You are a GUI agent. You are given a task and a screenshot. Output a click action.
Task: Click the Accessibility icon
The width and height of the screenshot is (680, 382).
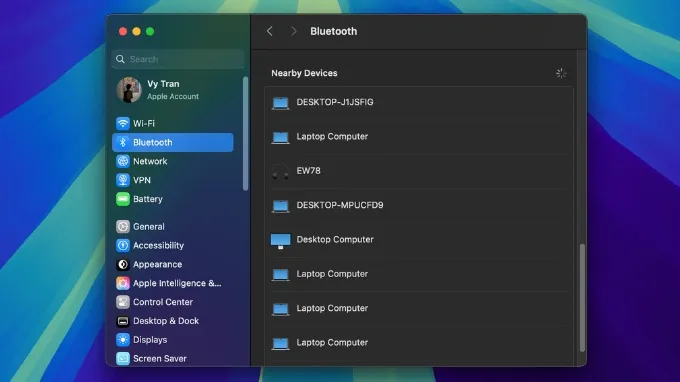click(123, 245)
